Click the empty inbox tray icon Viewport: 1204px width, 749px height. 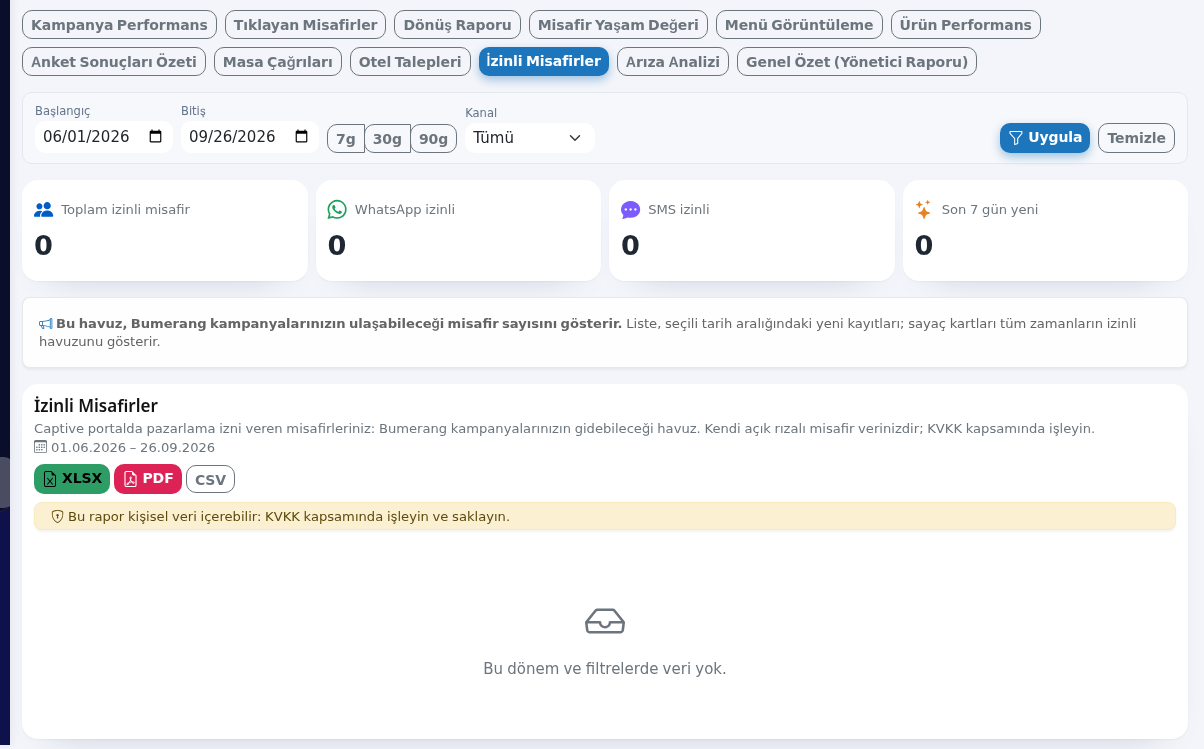pos(605,621)
